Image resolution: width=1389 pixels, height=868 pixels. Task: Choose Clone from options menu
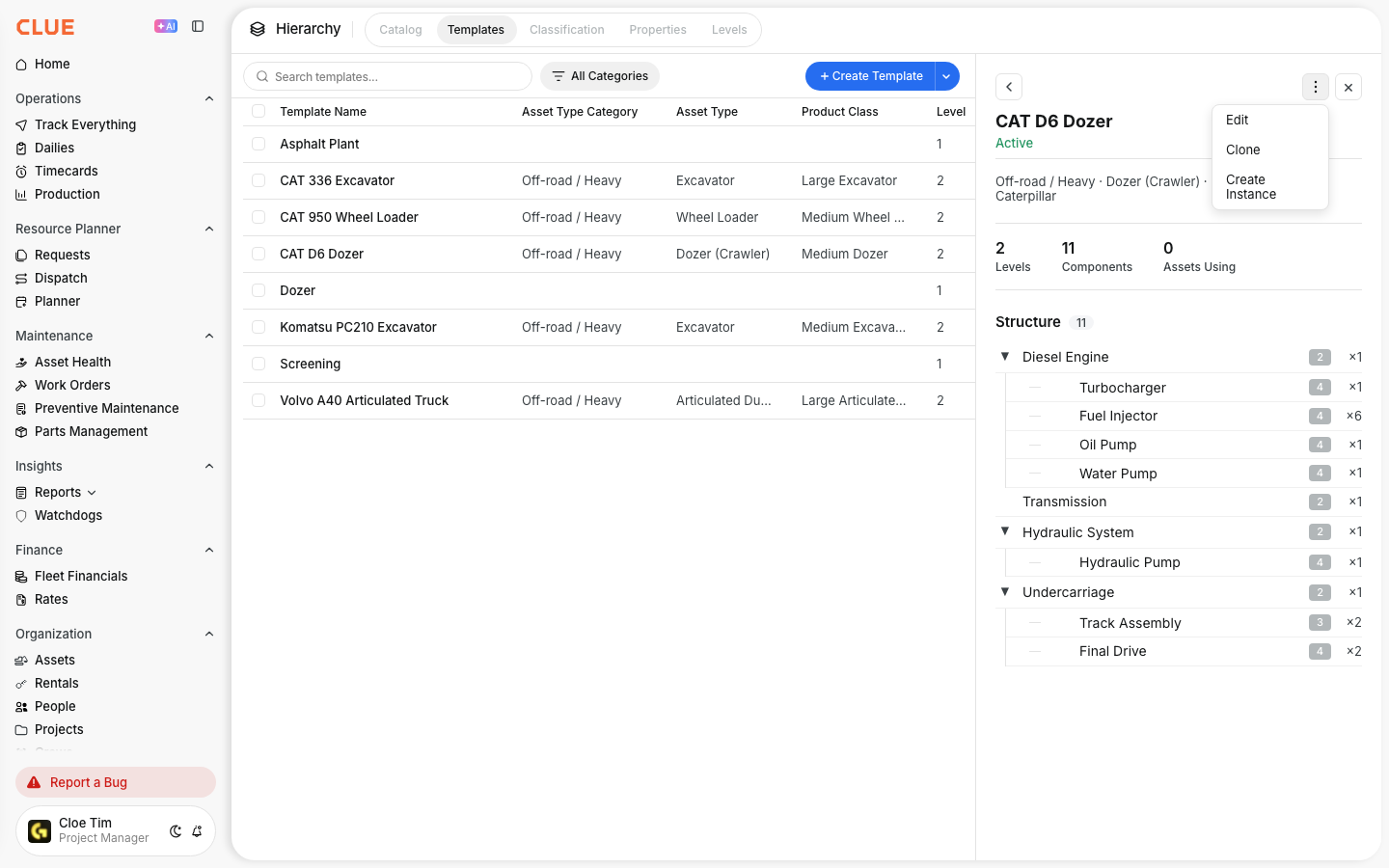[x=1270, y=149]
